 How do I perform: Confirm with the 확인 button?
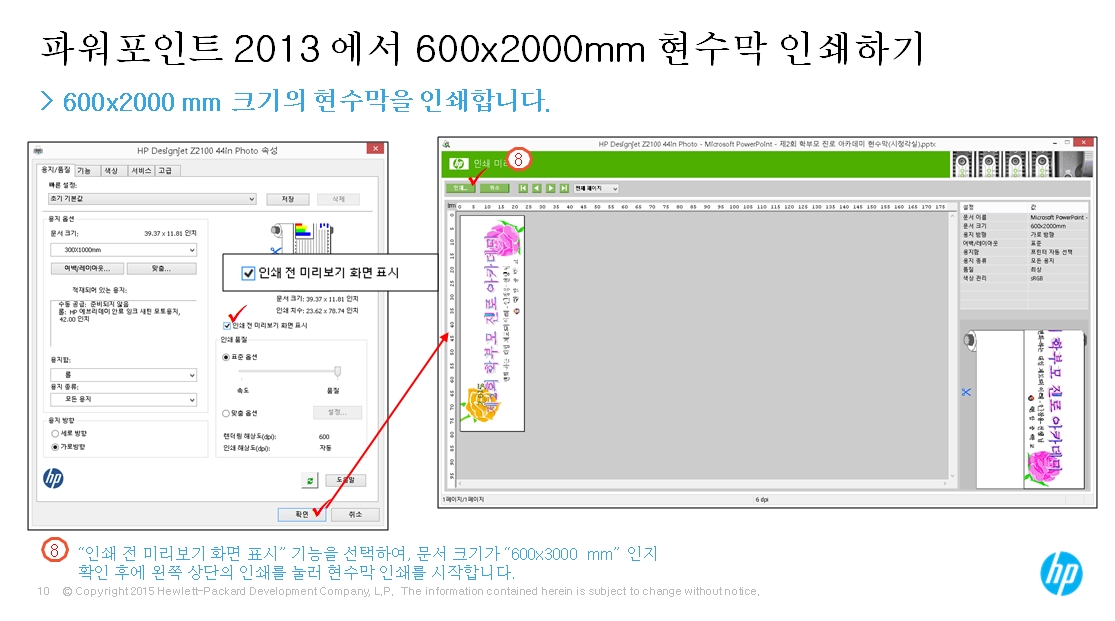tap(302, 514)
